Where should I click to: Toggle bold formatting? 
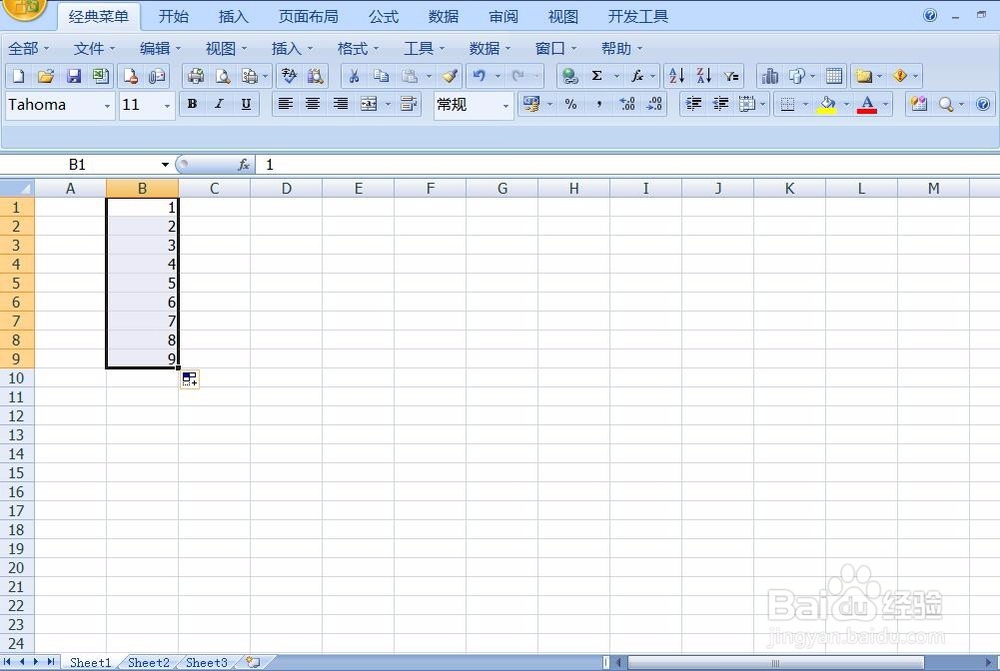(192, 104)
